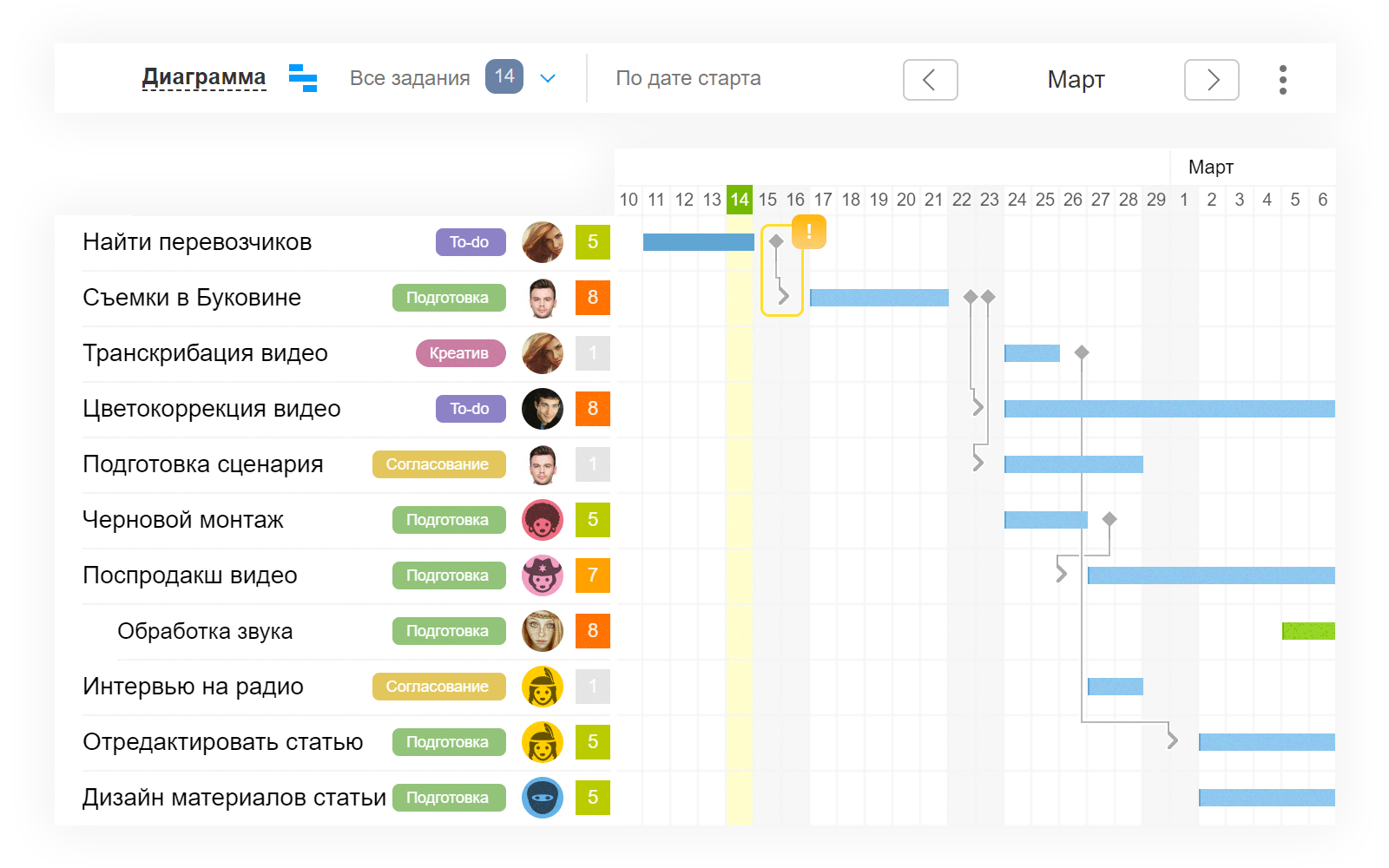Open task Съемки в Буковине
The image size is (1389, 868).
click(192, 298)
